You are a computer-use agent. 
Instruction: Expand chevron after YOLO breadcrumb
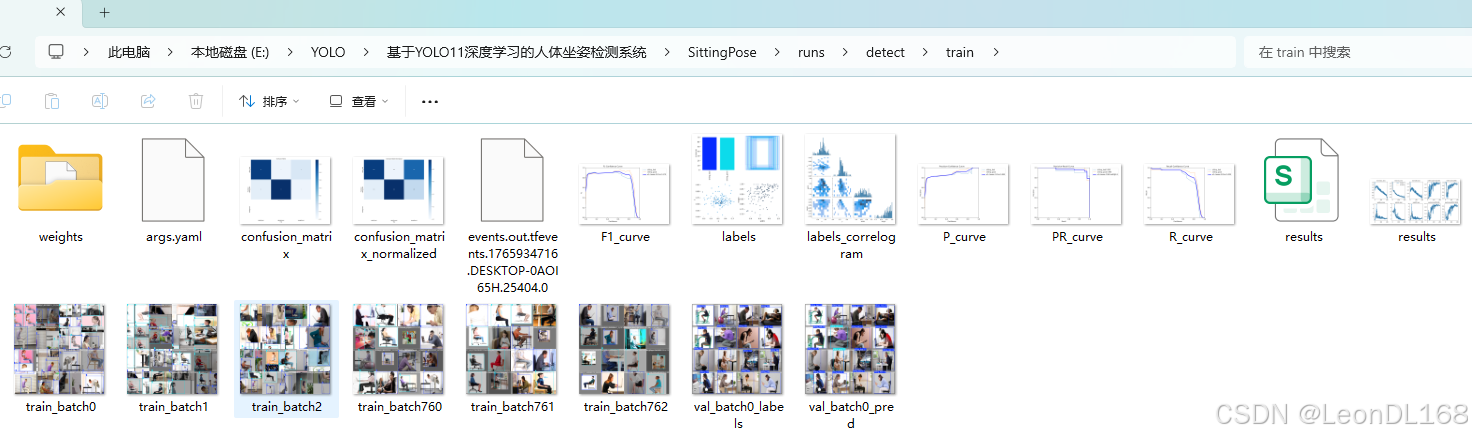(x=366, y=52)
